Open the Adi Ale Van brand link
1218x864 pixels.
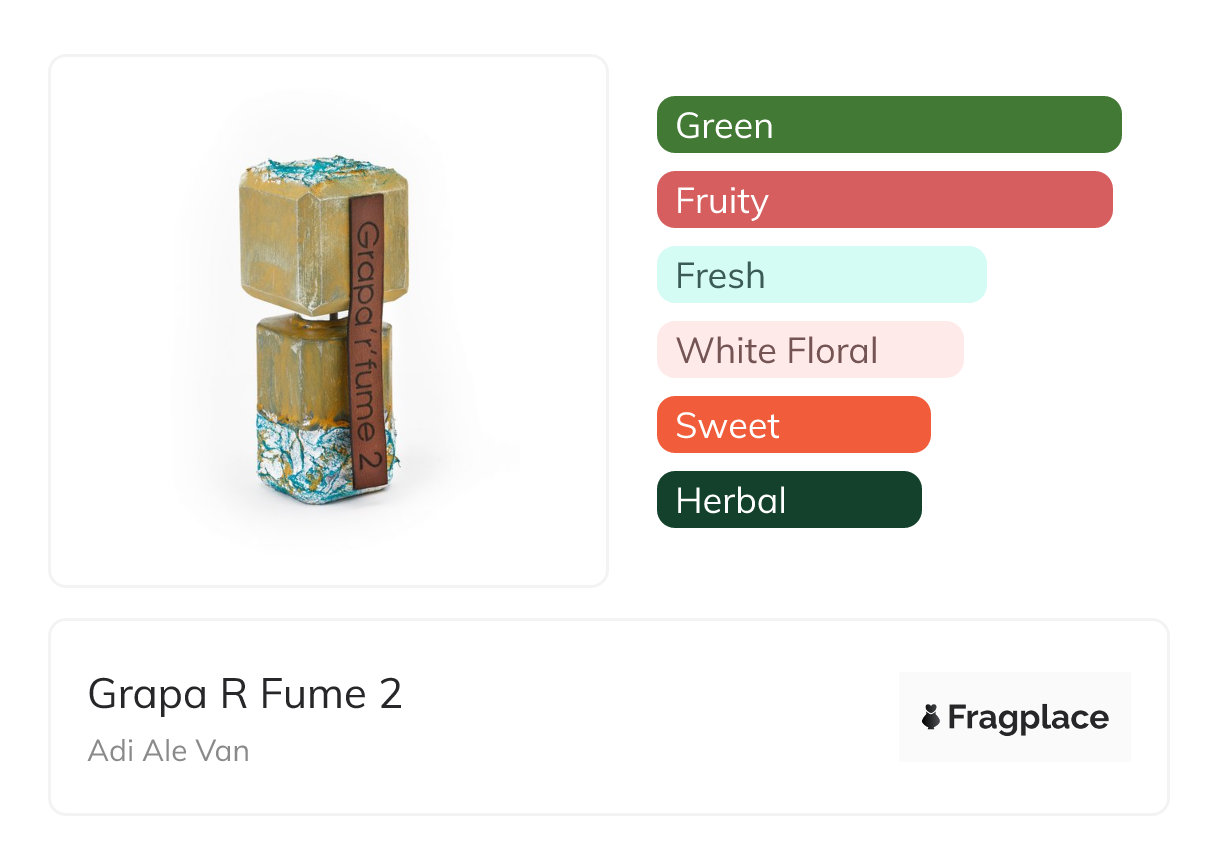click(x=168, y=750)
